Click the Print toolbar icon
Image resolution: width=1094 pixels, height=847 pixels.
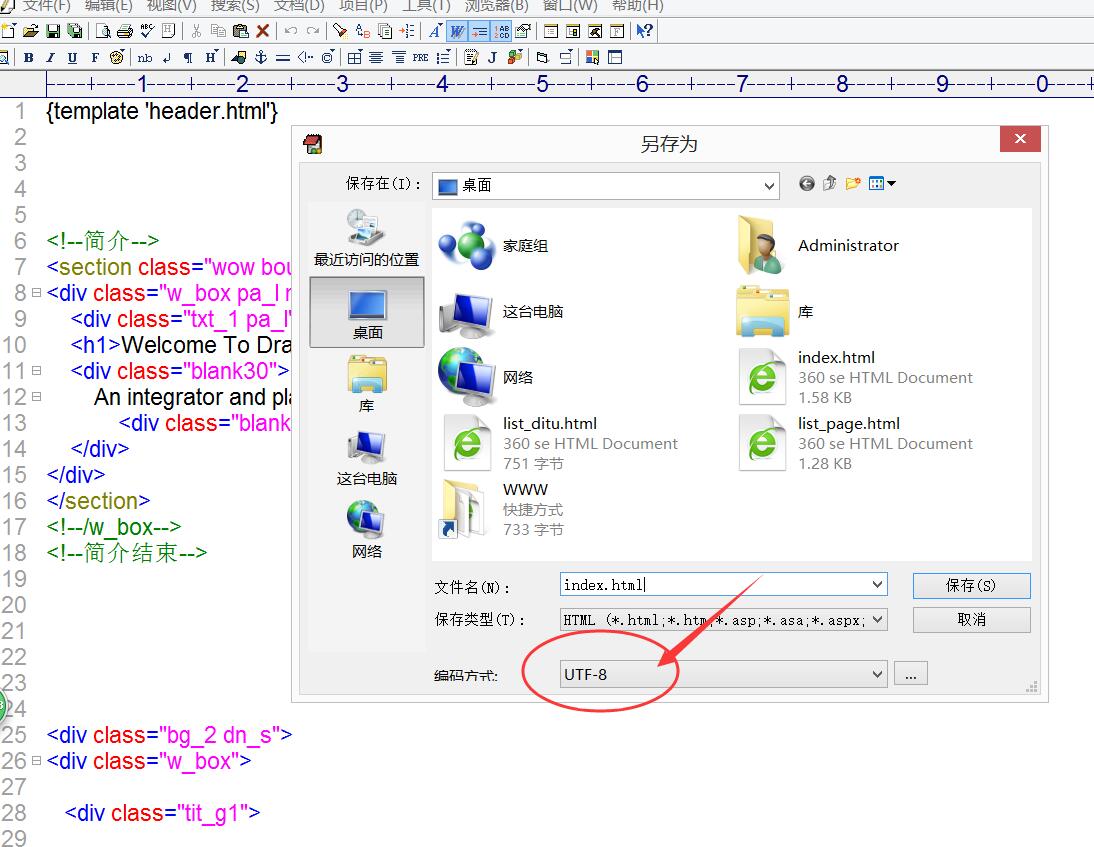click(125, 31)
